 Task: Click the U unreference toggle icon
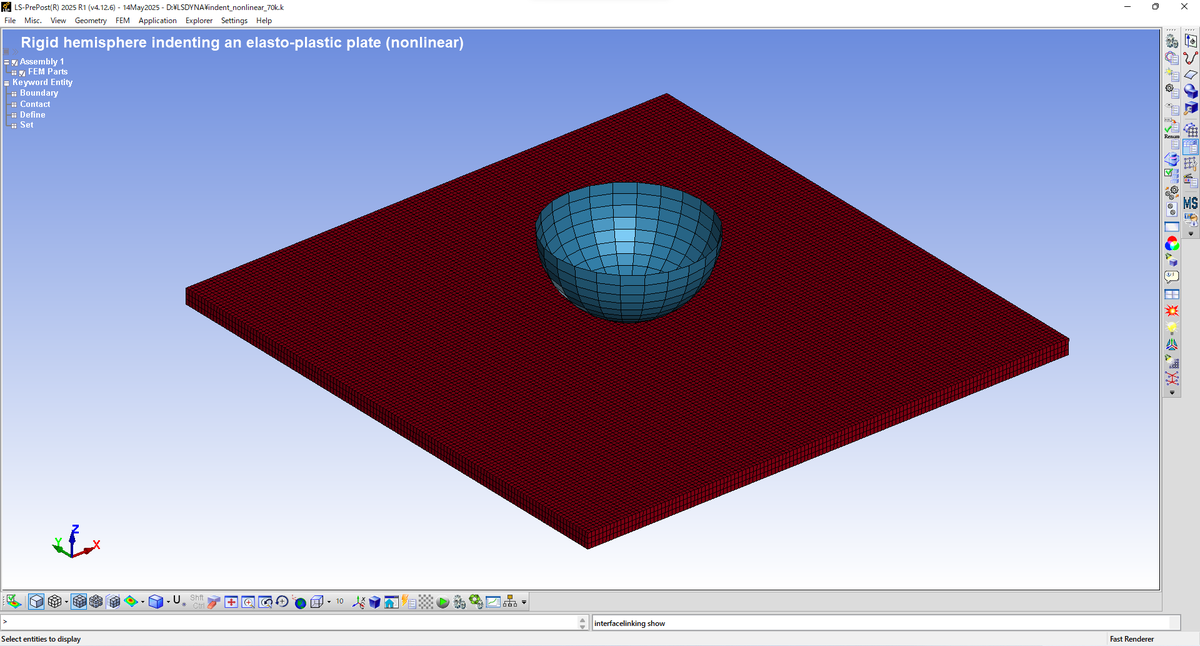(x=178, y=601)
